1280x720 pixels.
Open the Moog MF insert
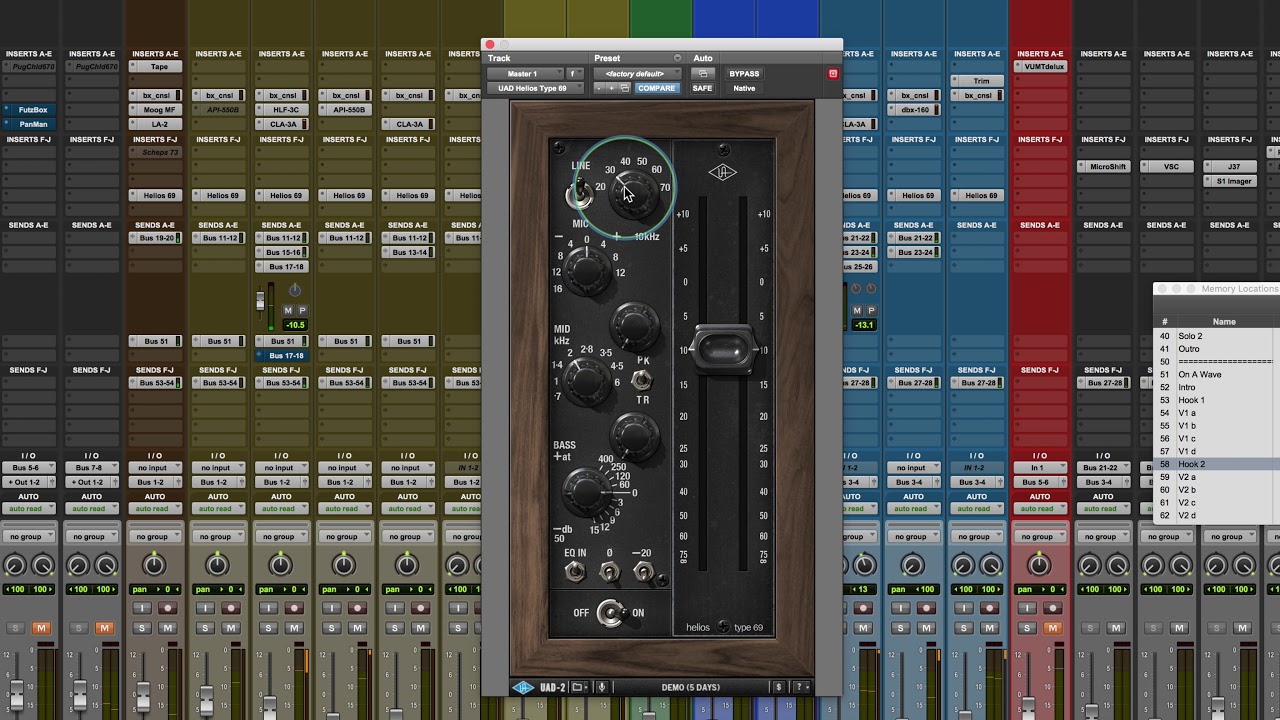(157, 110)
